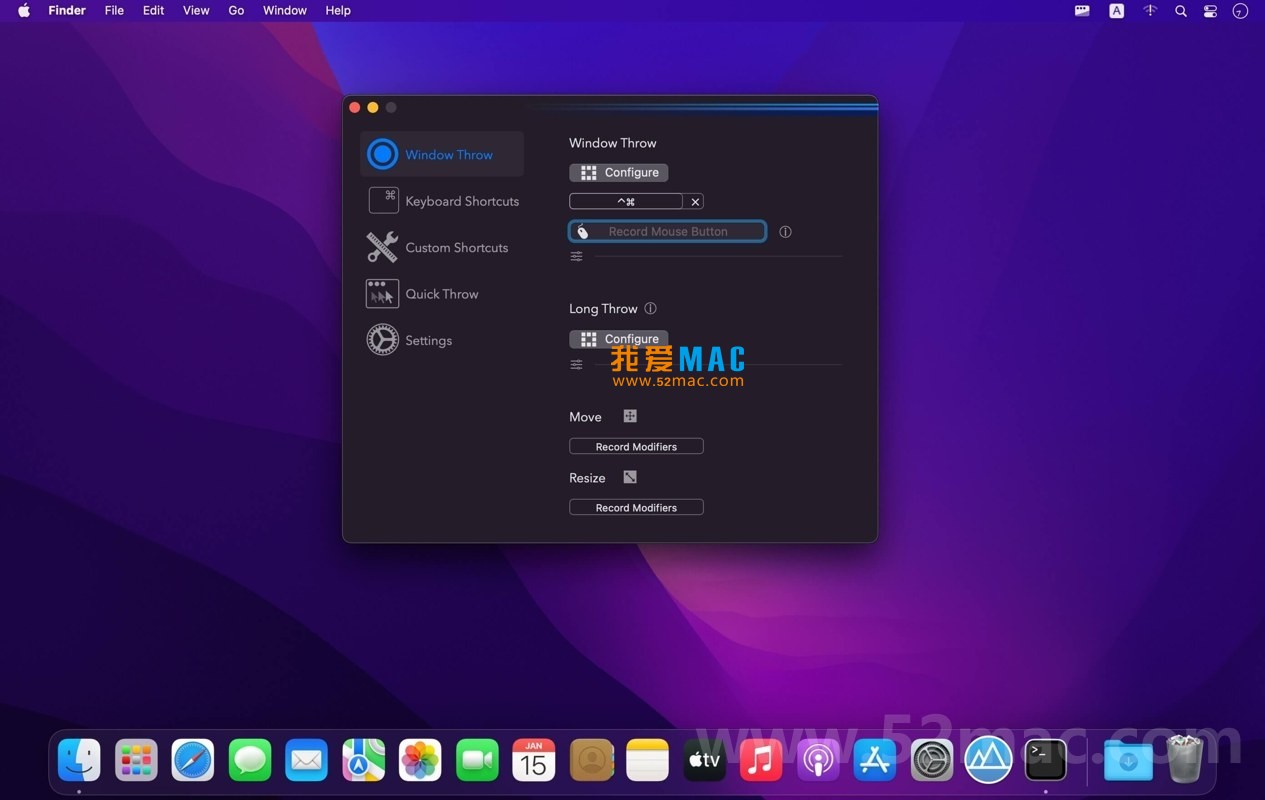This screenshot has height=800, width=1265.
Task: Open the Trash in the Dock
Action: tap(1185, 759)
